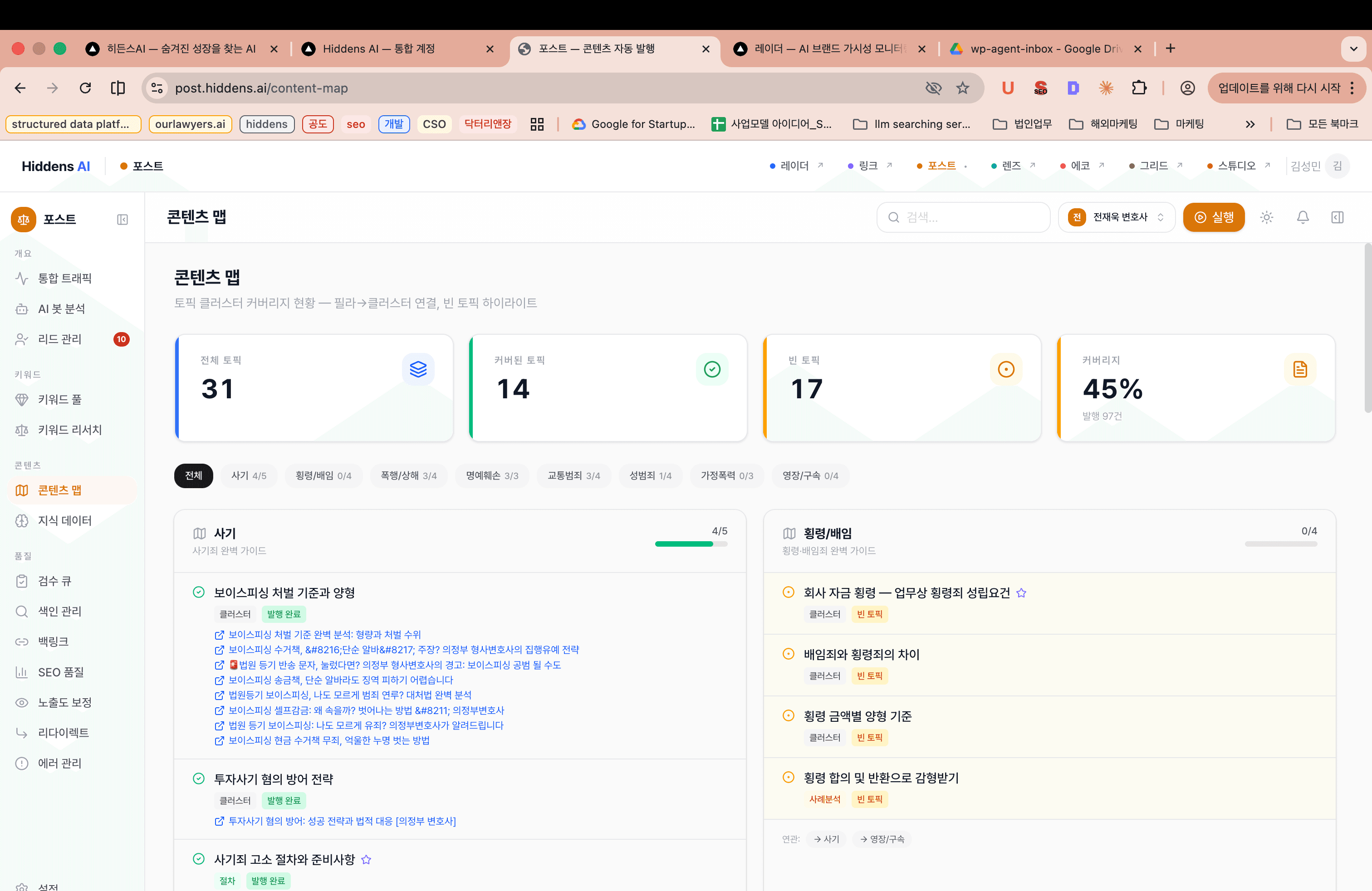Open AI 봇 분석 sidebar item
The height and width of the screenshot is (891, 1372).
point(72,309)
